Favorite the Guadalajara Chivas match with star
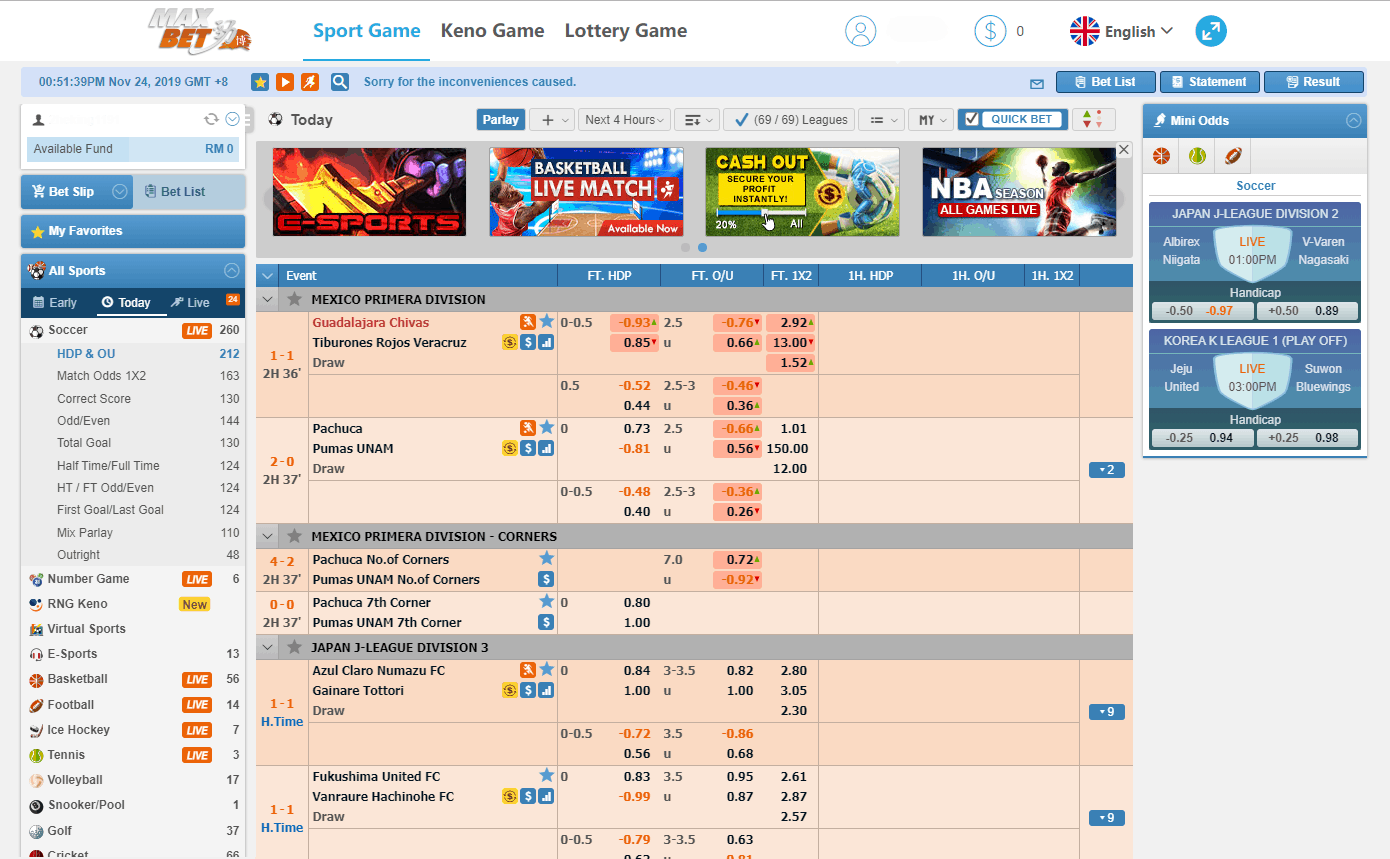Screen dimensions: 1390x859 [546, 321]
